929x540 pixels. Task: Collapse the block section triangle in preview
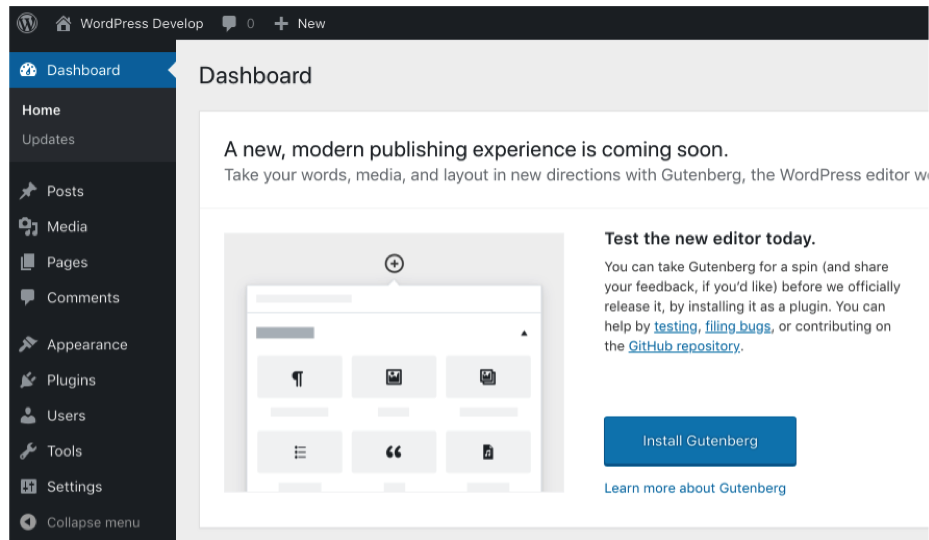point(524,333)
